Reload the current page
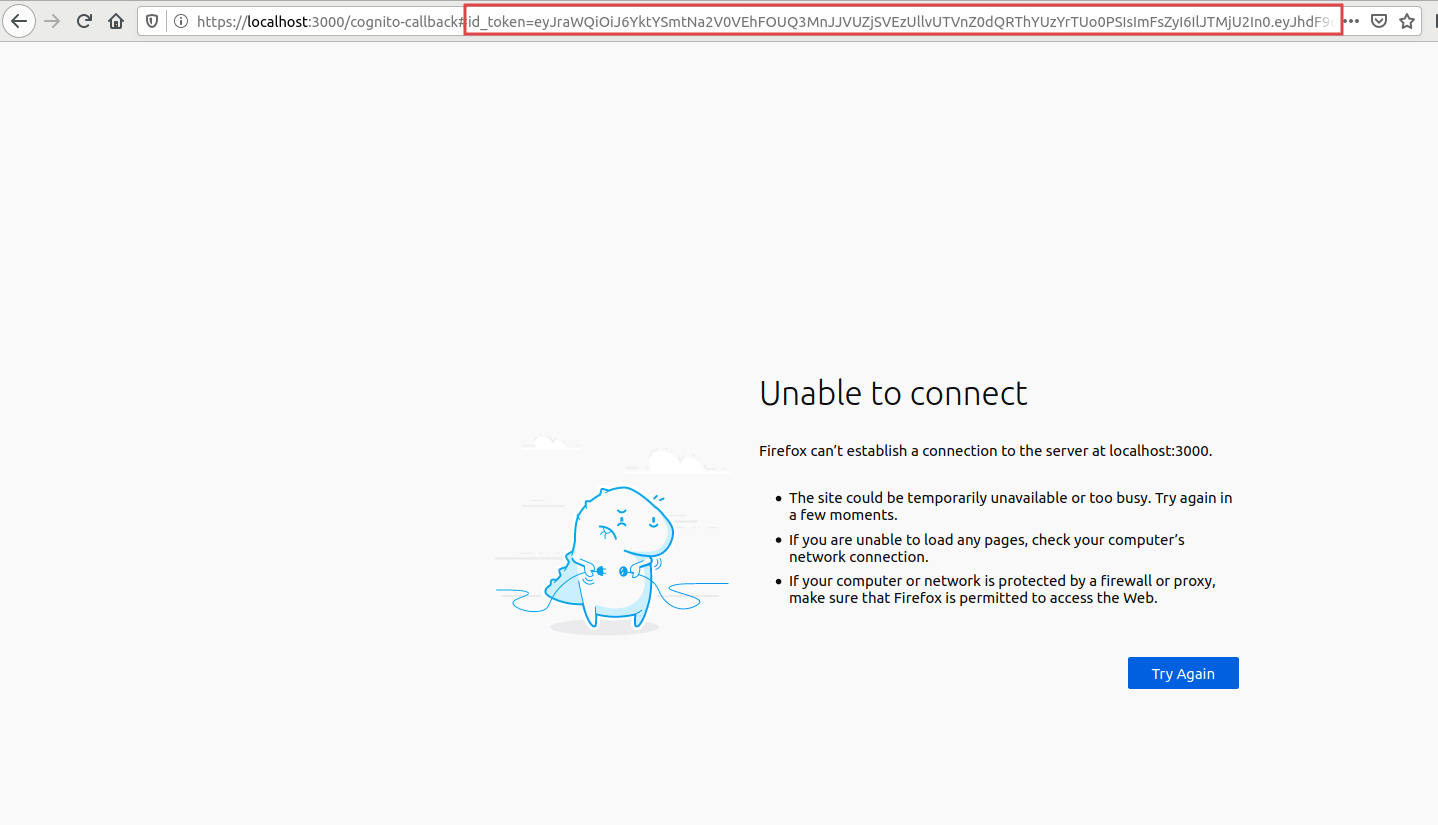 85,21
